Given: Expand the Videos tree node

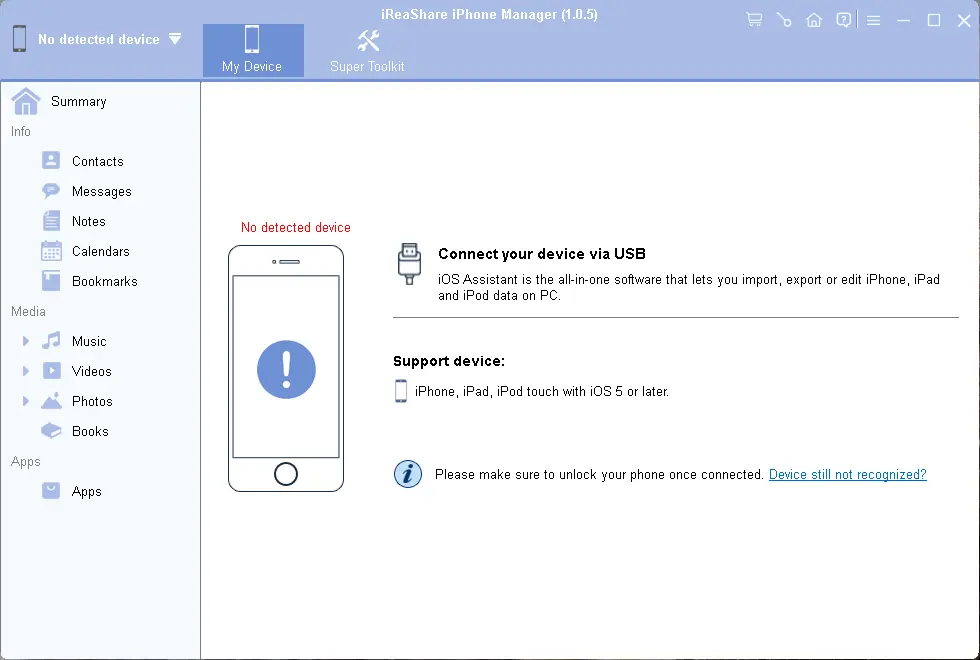Looking at the screenshot, I should coord(26,371).
